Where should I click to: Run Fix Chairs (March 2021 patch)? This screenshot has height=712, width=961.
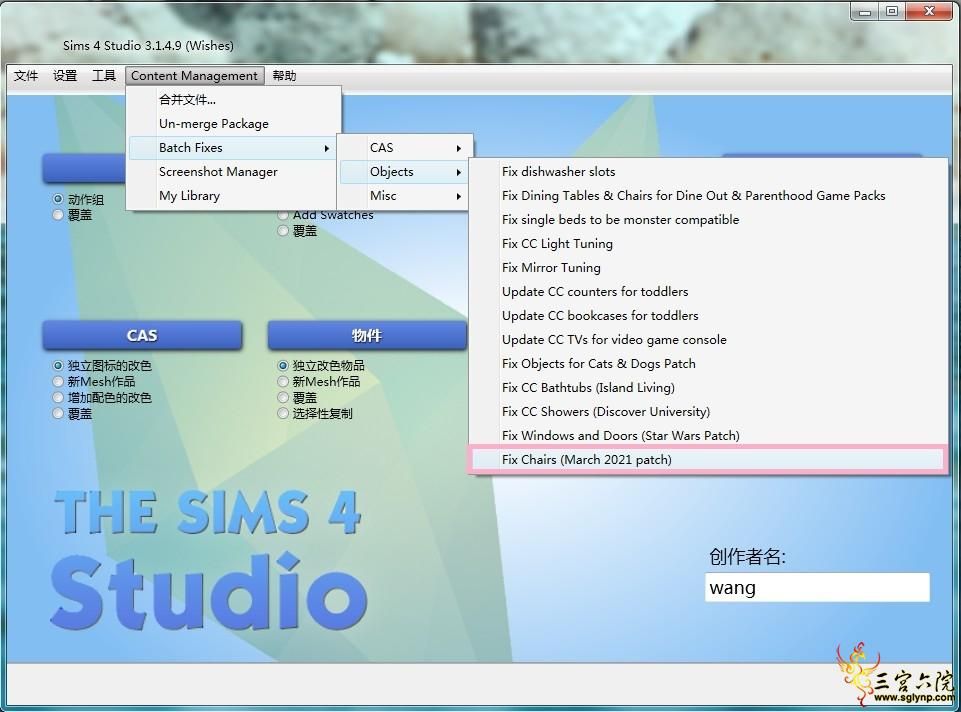click(708, 460)
